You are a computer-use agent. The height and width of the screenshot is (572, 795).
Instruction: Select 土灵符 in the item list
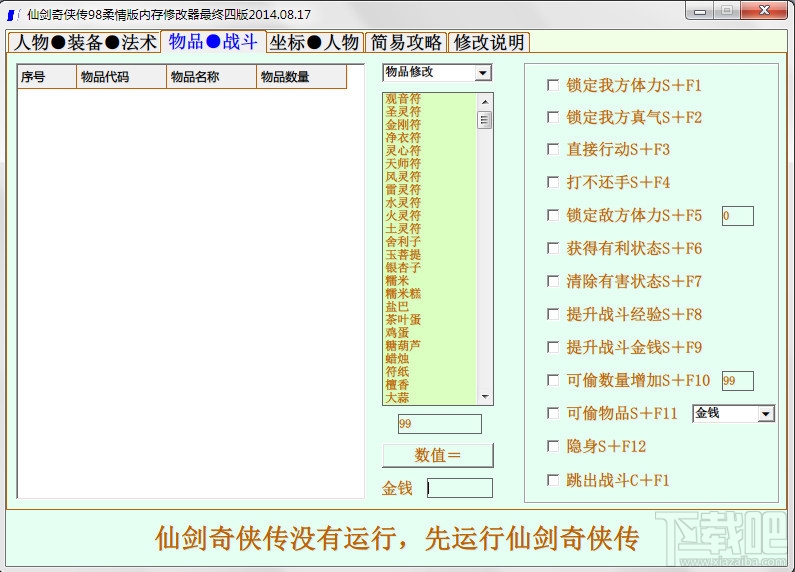tap(403, 228)
